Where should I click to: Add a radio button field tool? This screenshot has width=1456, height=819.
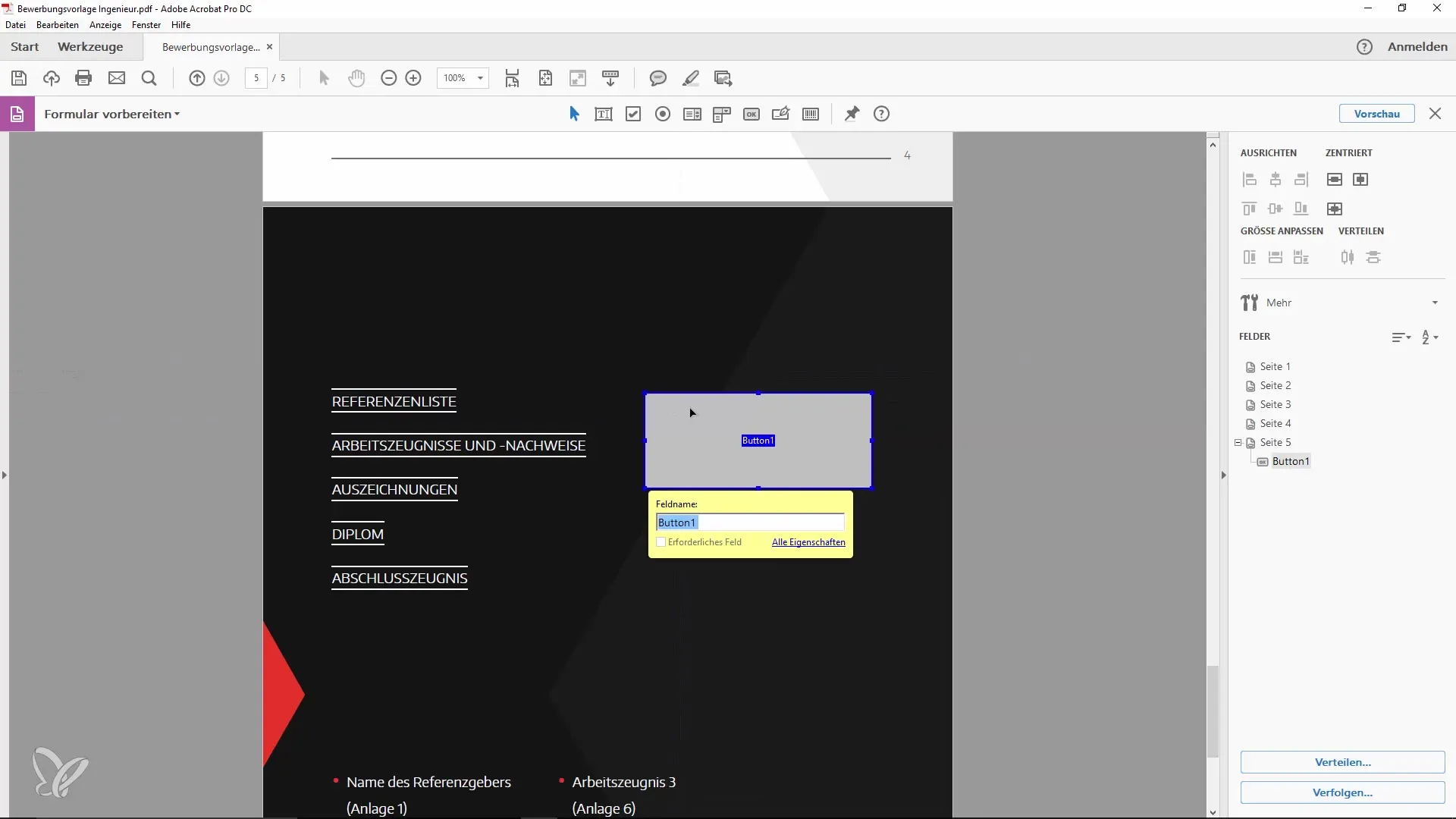point(663,115)
